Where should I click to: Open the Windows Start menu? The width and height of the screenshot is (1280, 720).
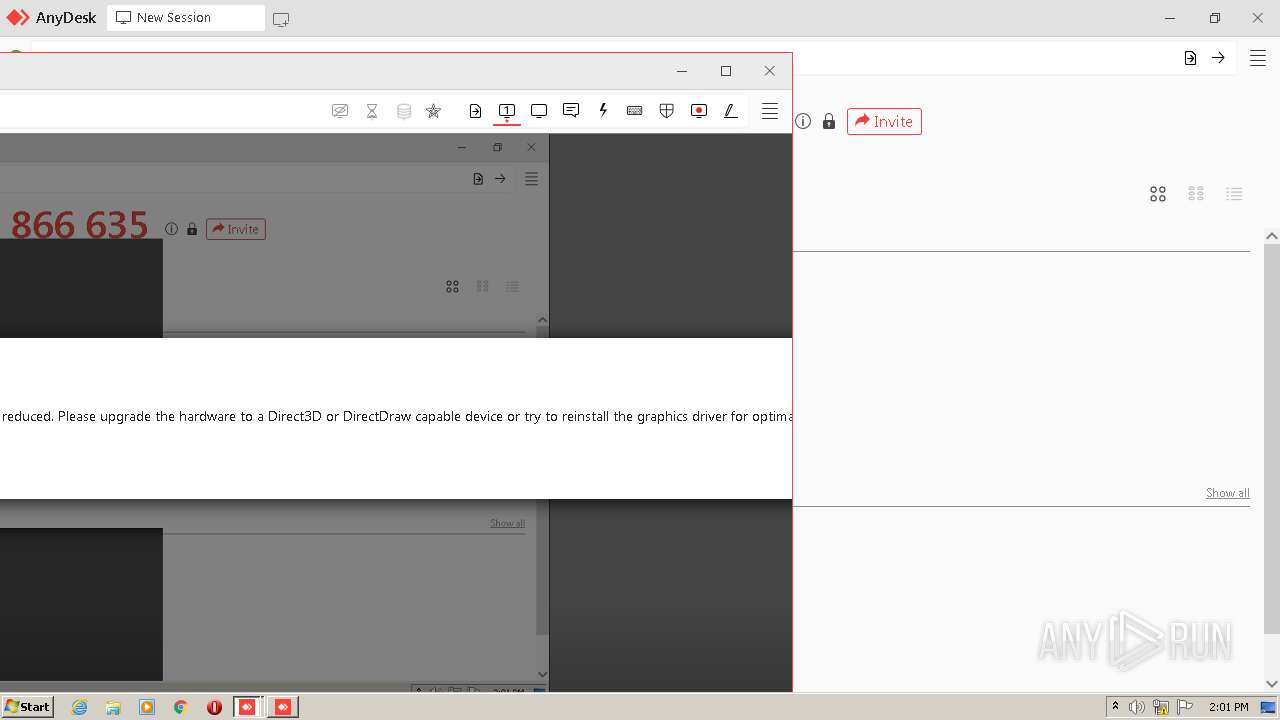[x=27, y=706]
